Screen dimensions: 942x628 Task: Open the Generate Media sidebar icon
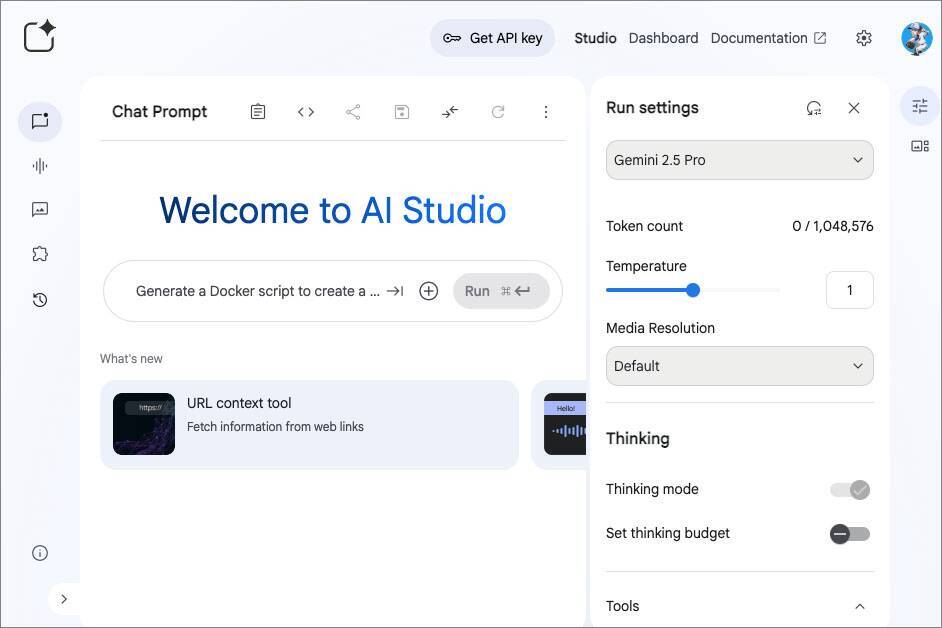click(40, 210)
